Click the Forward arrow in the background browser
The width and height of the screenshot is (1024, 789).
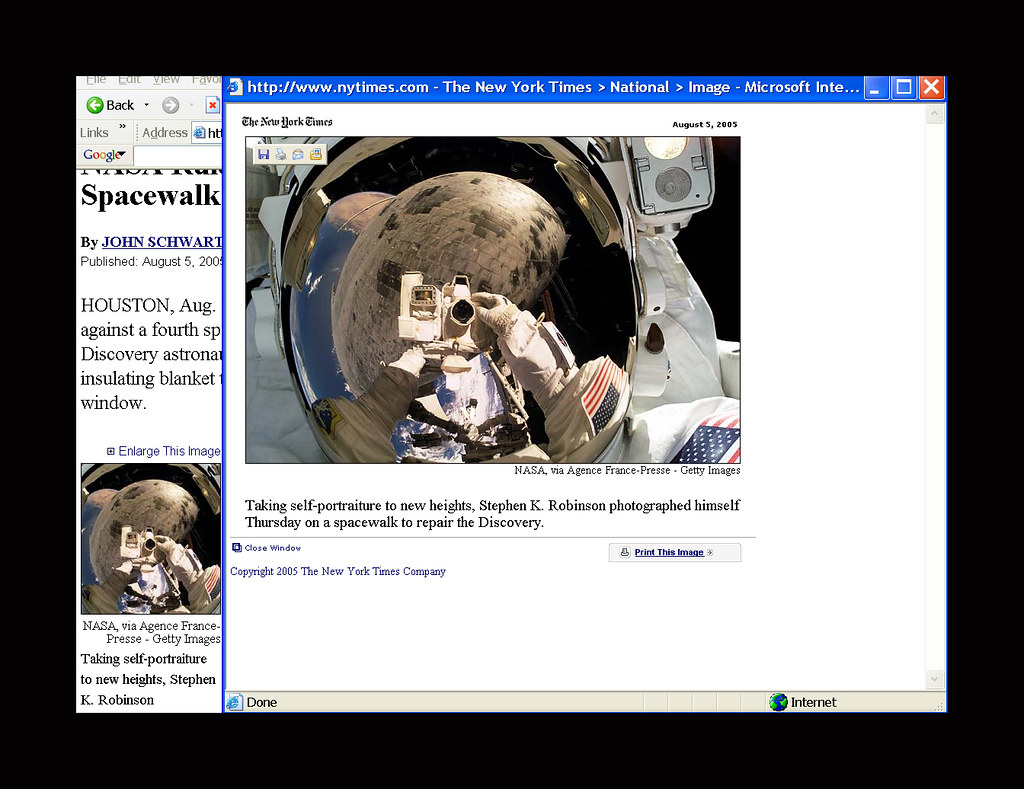tap(170, 105)
